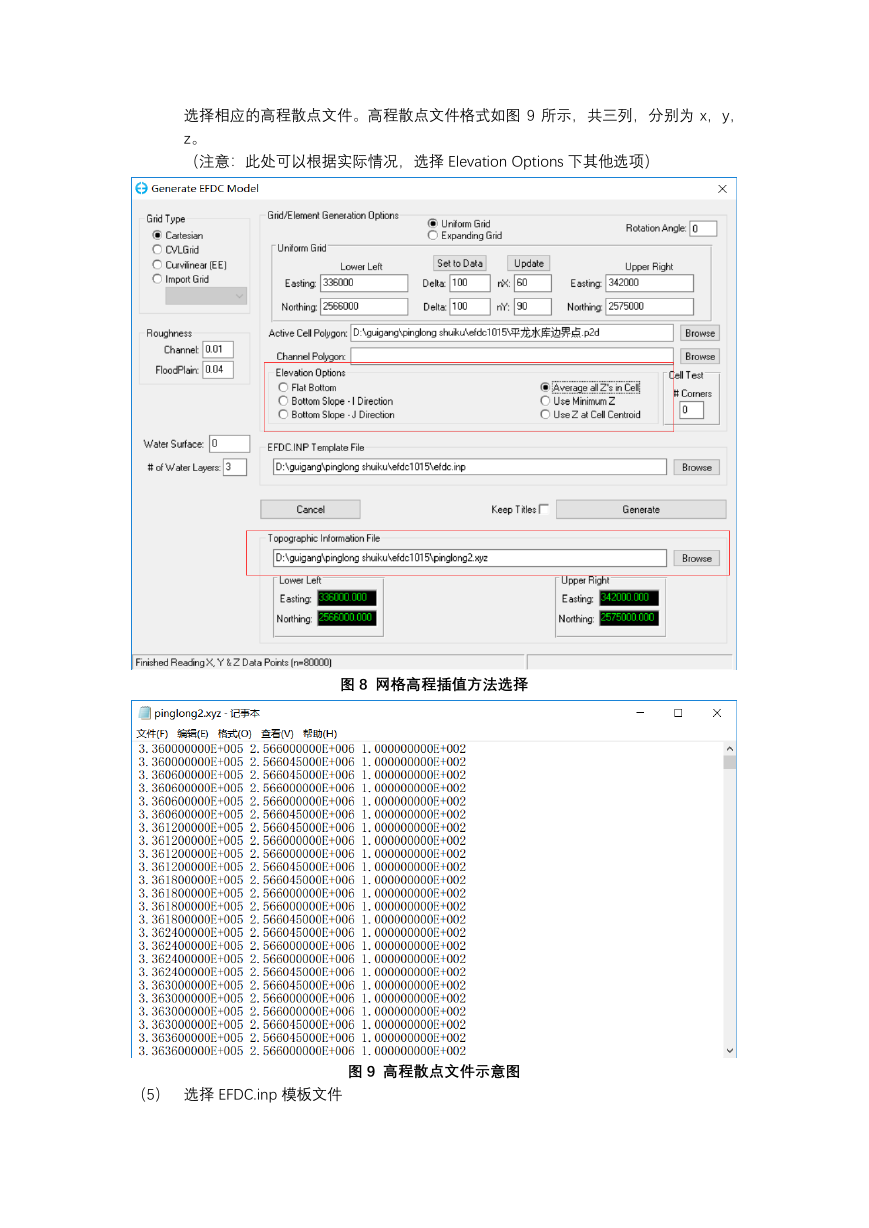Select Average all Z's in Cell
The width and height of the screenshot is (869, 1228).
tap(545, 387)
